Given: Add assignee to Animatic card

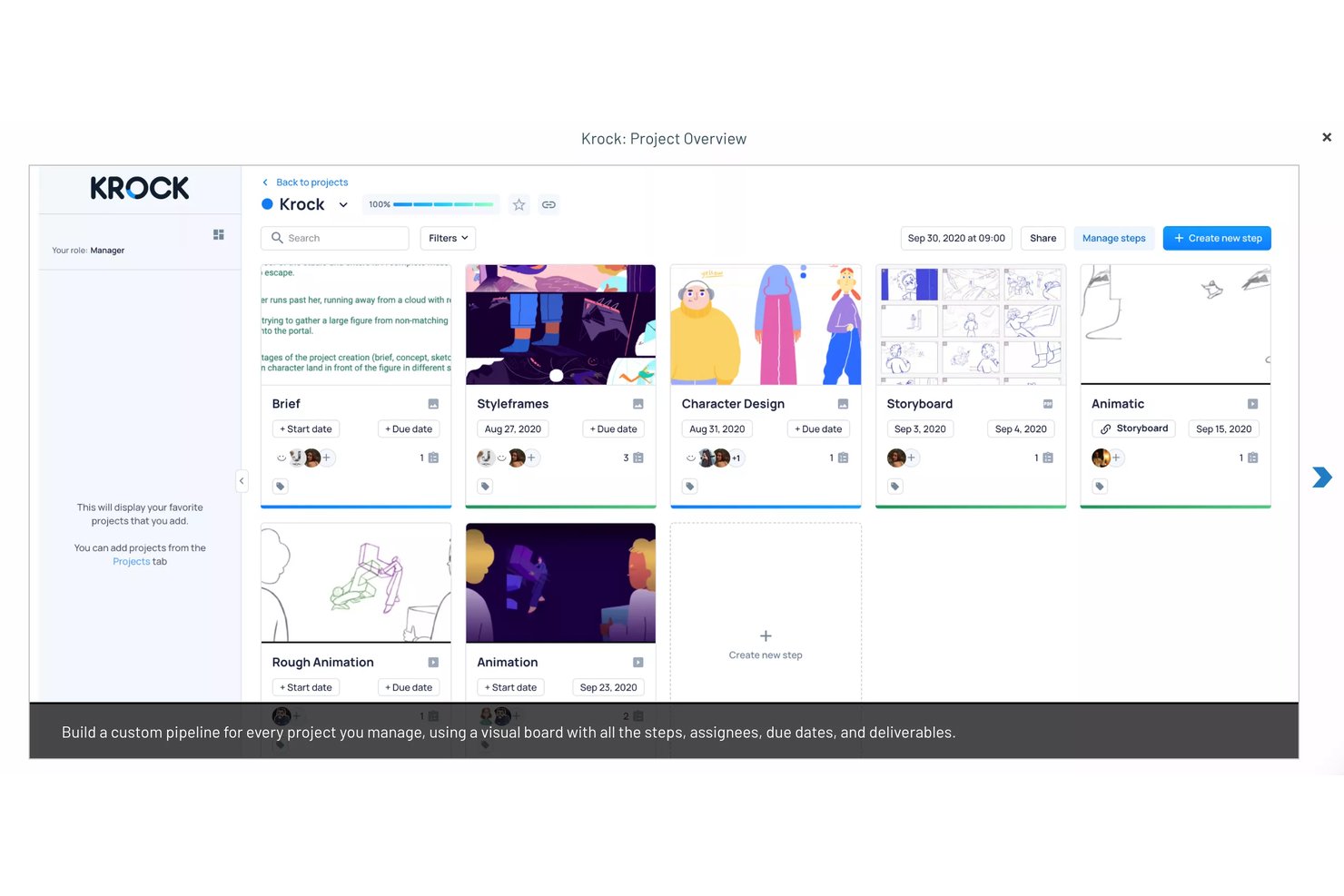Looking at the screenshot, I should 1116,458.
